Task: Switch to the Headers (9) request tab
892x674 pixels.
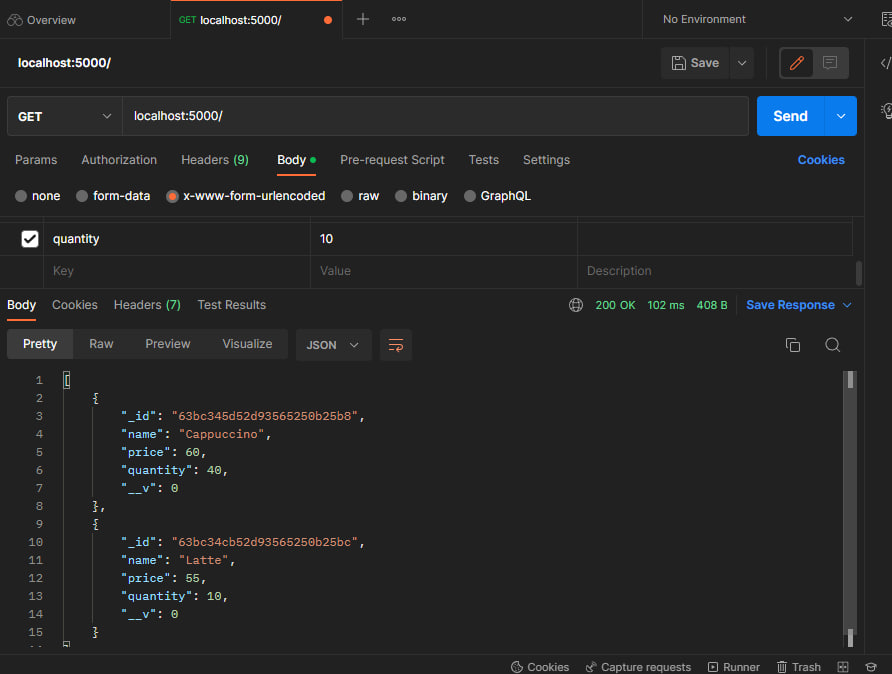Action: tap(214, 160)
